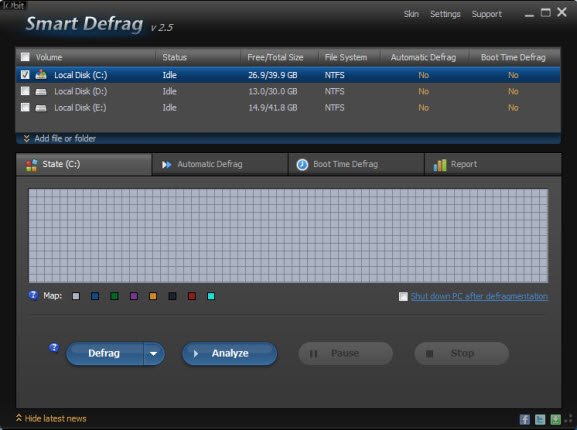Select all volumes via header checkbox

[x=25, y=57]
